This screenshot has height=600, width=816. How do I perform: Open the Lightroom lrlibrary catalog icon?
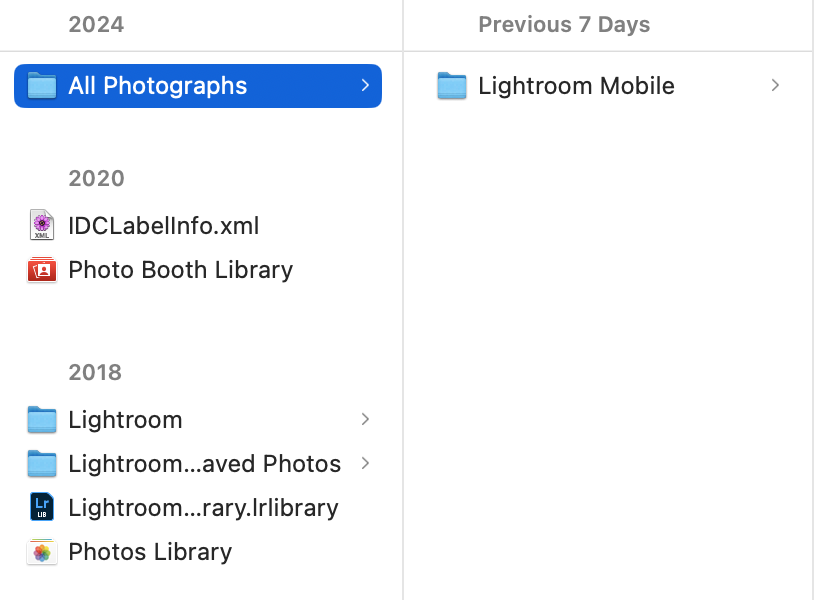click(x=42, y=507)
